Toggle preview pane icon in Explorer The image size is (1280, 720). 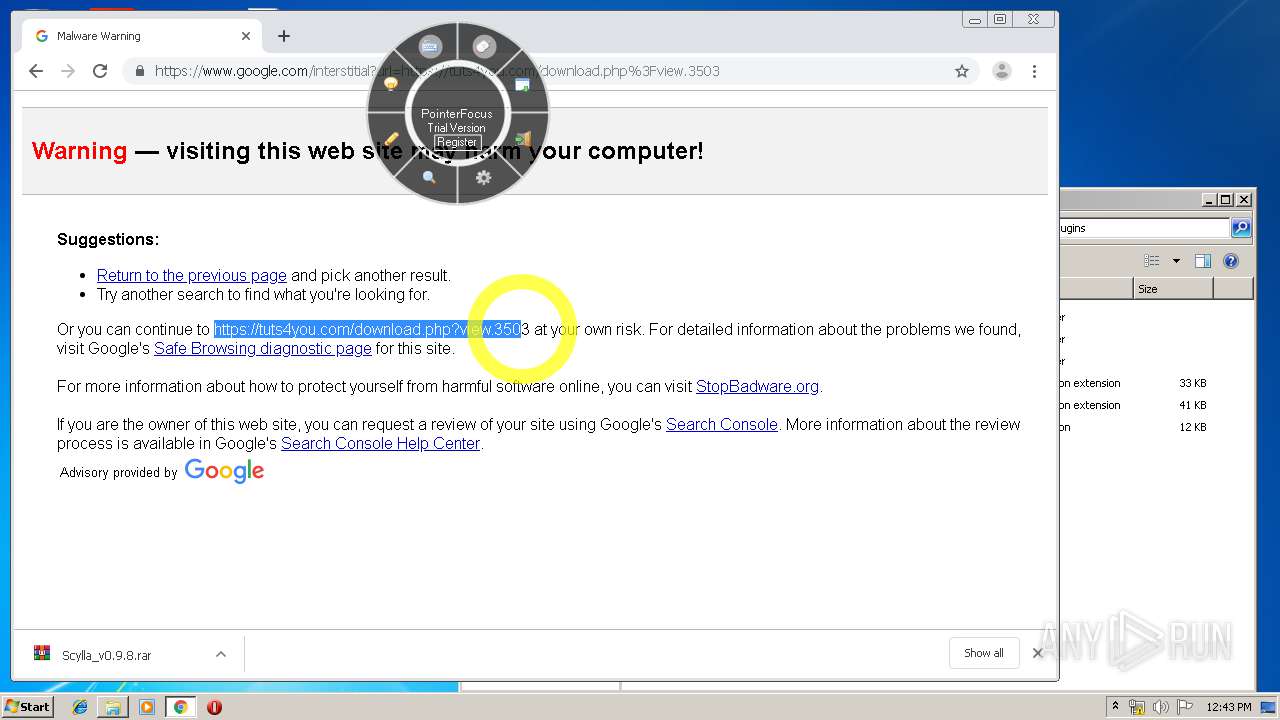[1203, 261]
